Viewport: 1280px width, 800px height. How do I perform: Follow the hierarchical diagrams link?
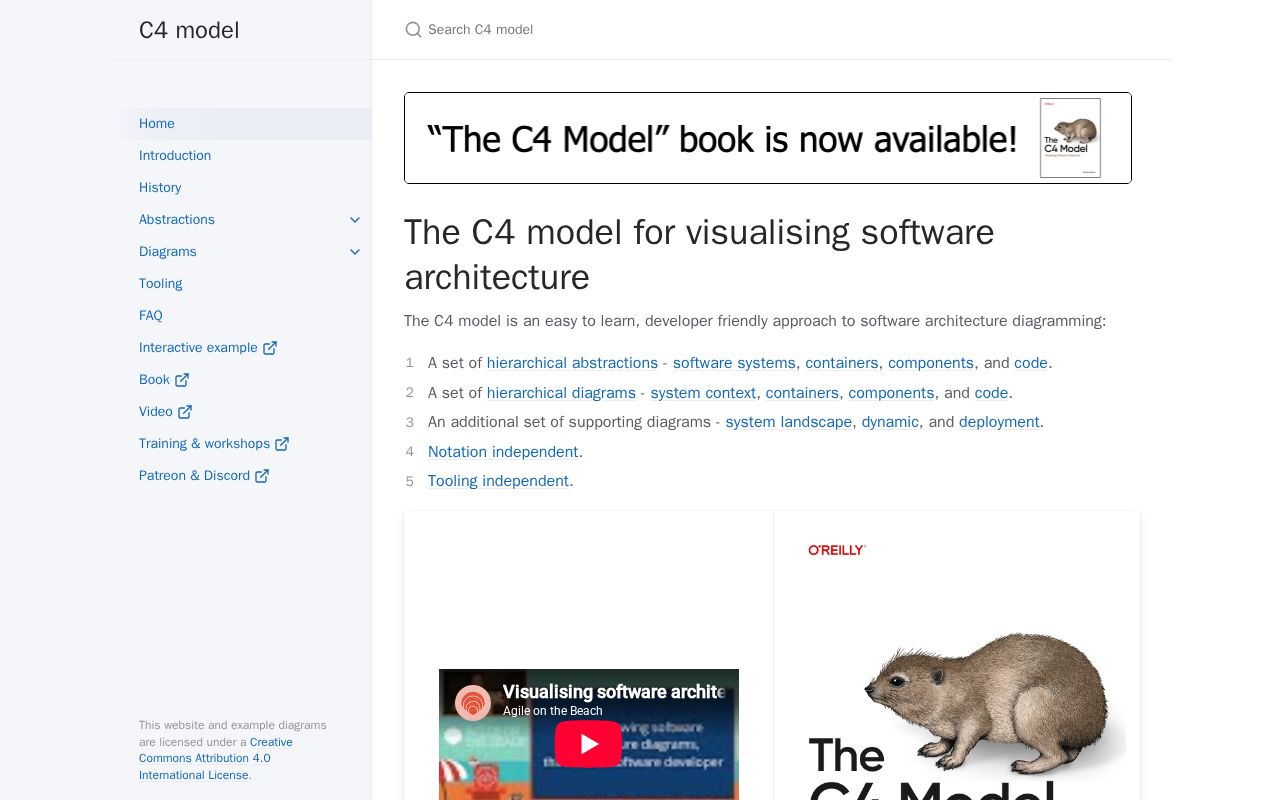coord(561,393)
